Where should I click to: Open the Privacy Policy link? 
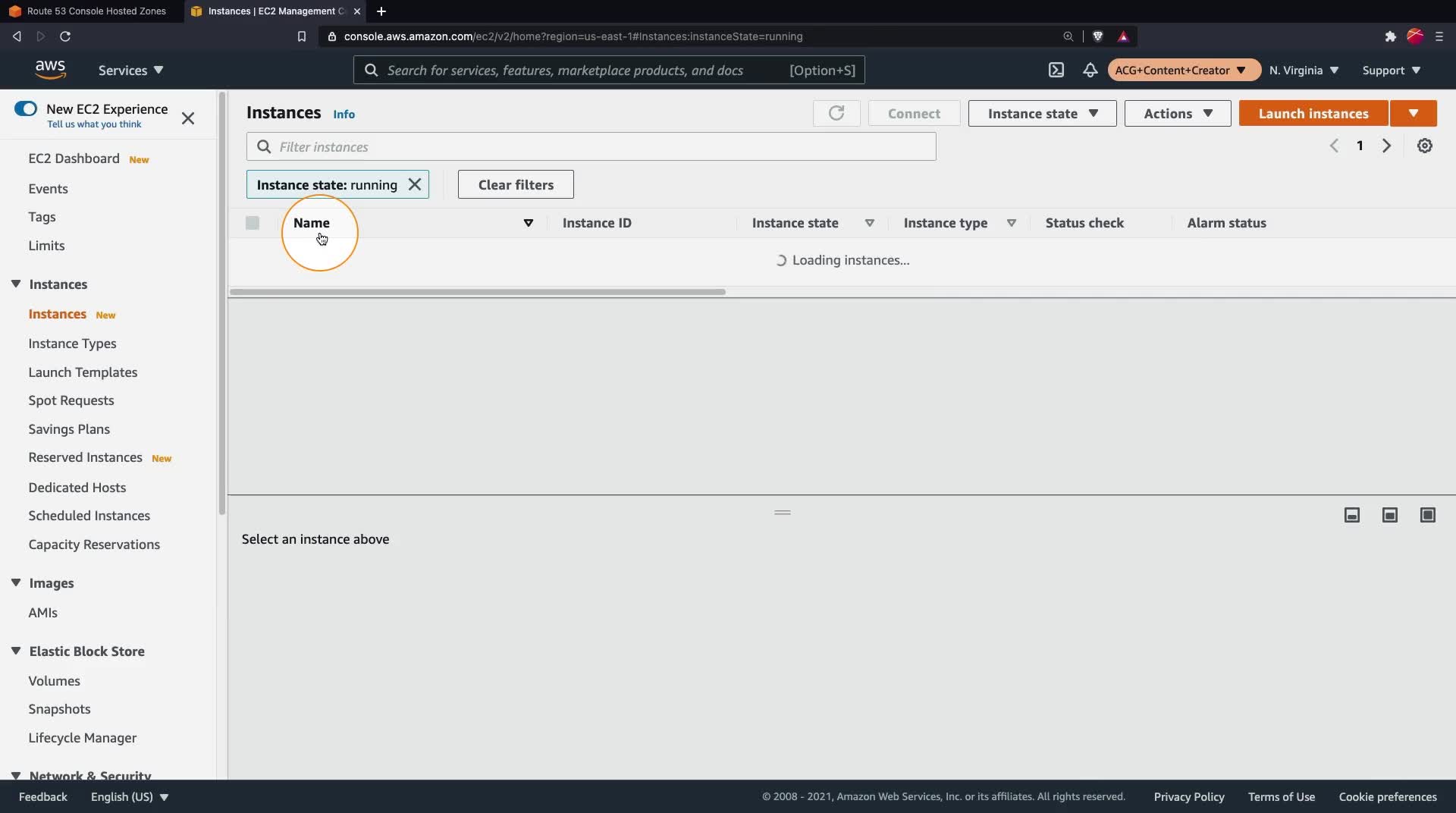pyautogui.click(x=1189, y=796)
